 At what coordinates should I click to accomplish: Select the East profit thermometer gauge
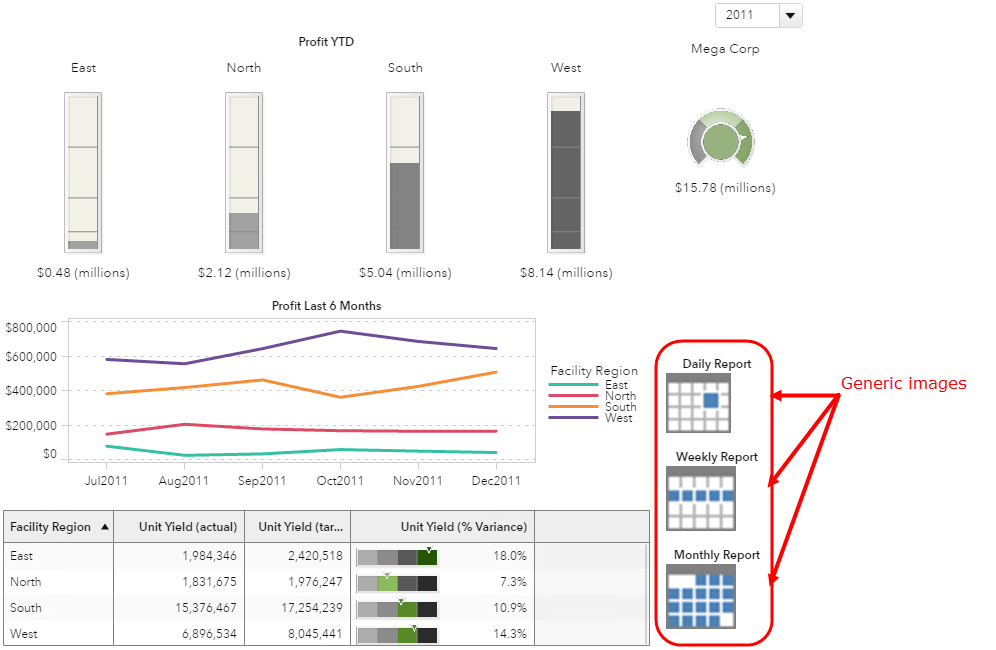tap(83, 172)
